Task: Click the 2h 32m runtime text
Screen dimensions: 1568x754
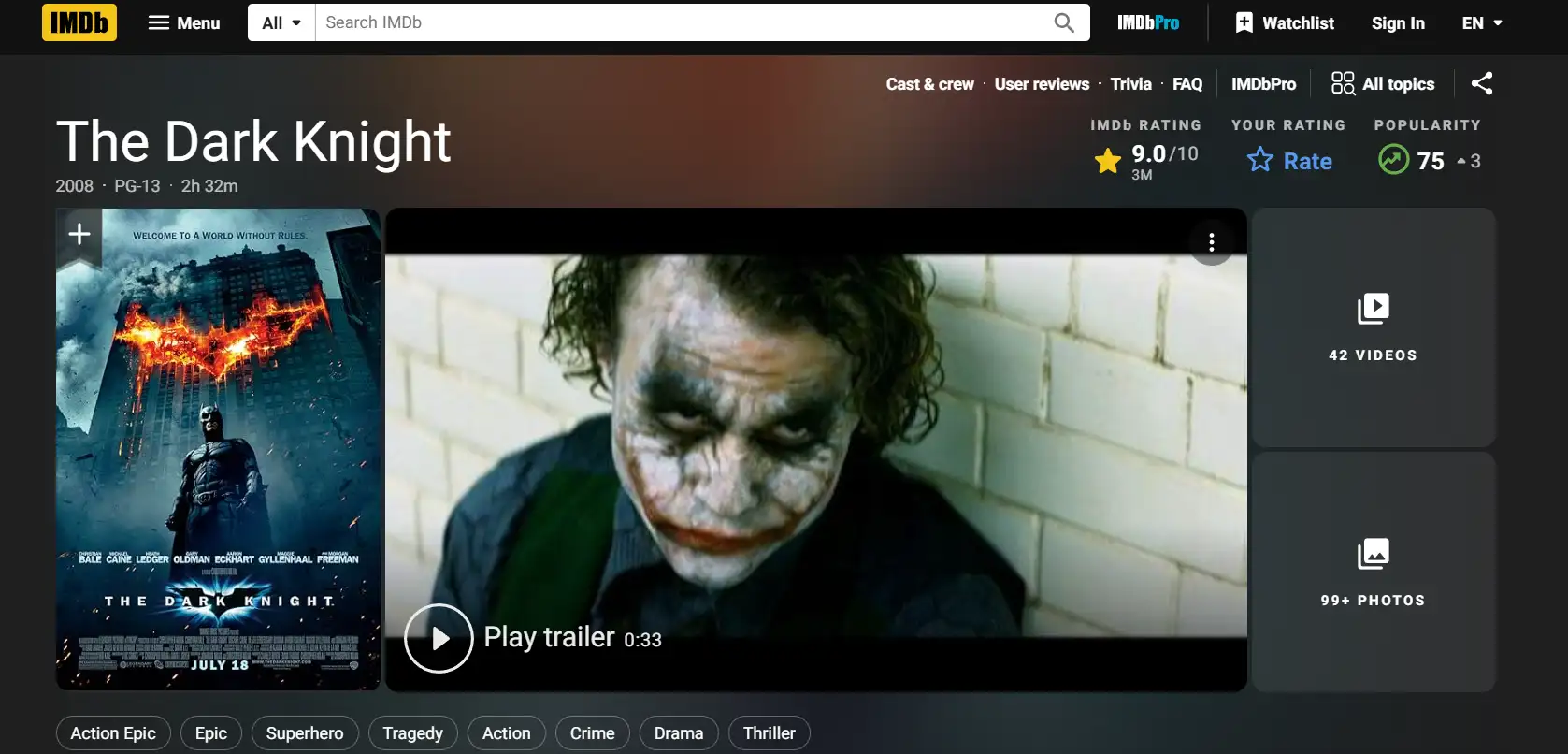Action: coord(209,186)
